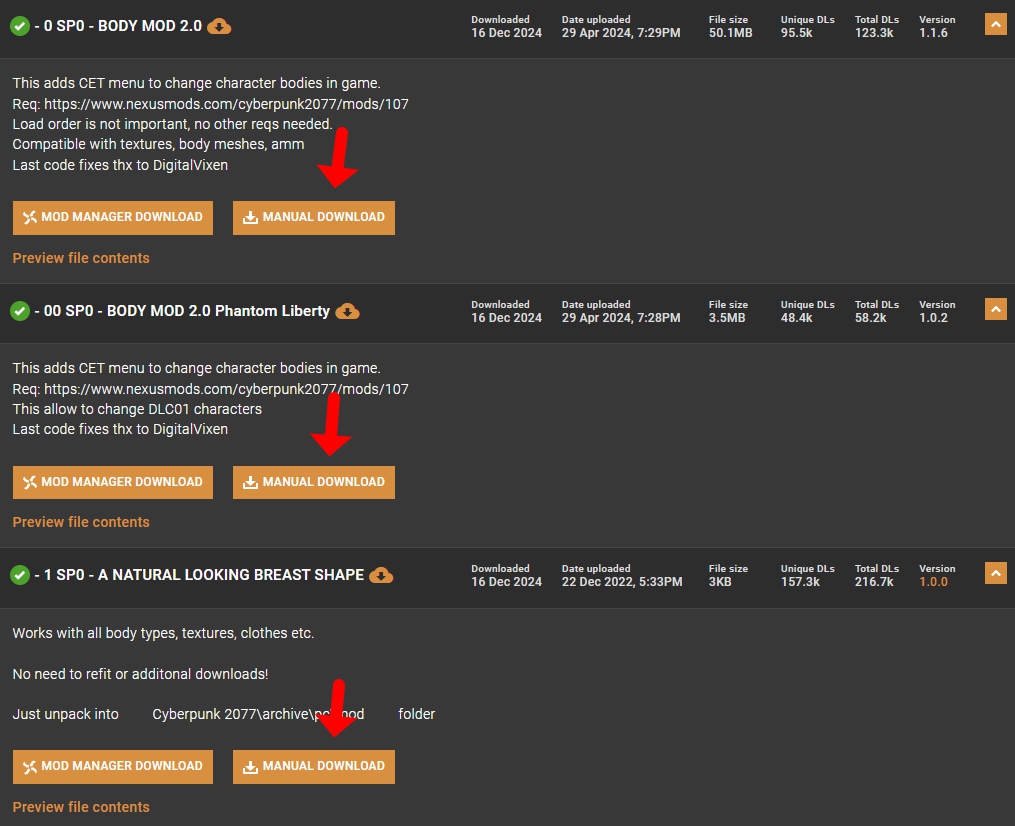The height and width of the screenshot is (826, 1015).
Task: Manual Download the Natural Looking Breast Shape file
Action: [314, 766]
